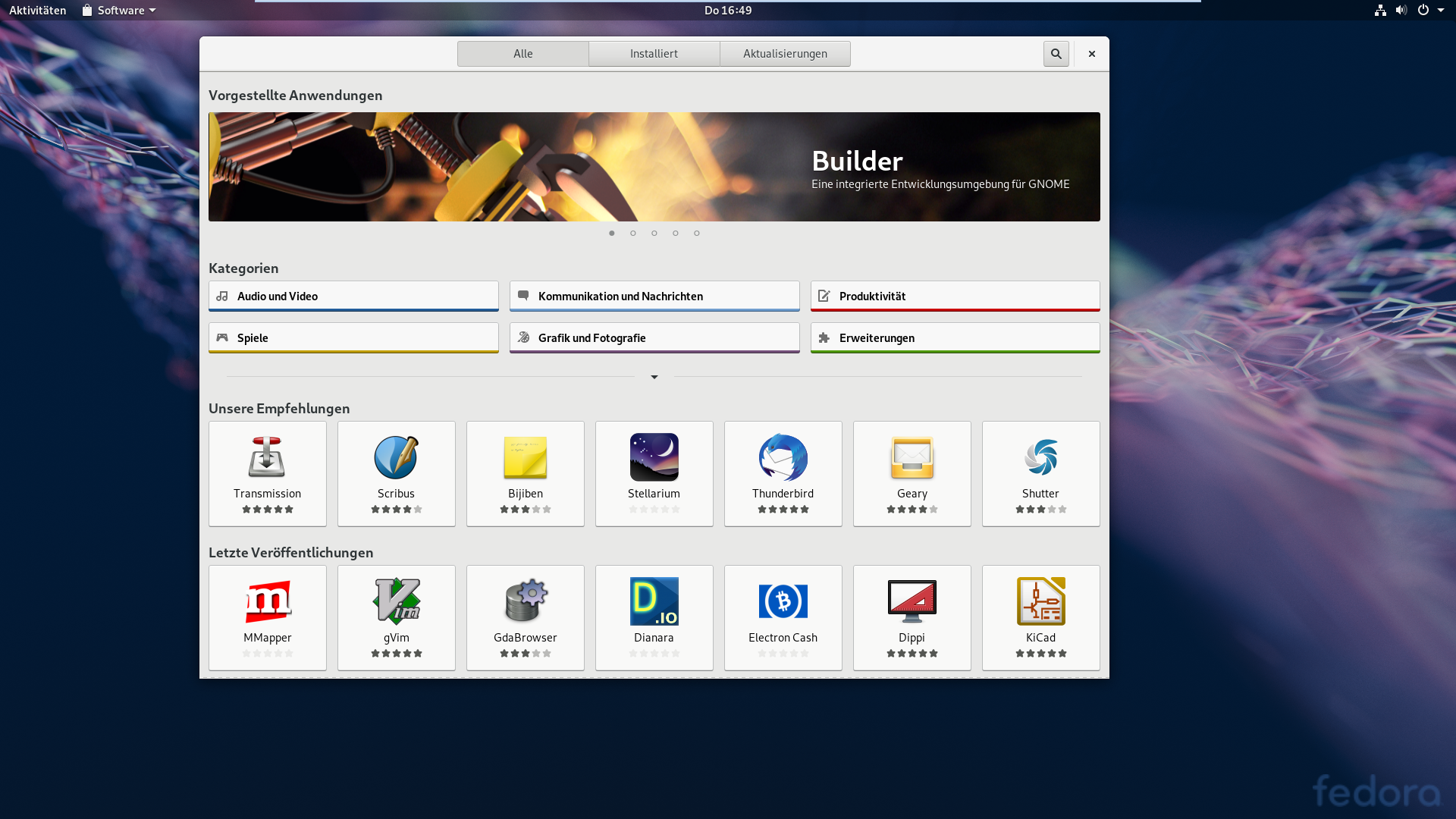
Task: Open the Erweiterungen category
Action: 955,338
